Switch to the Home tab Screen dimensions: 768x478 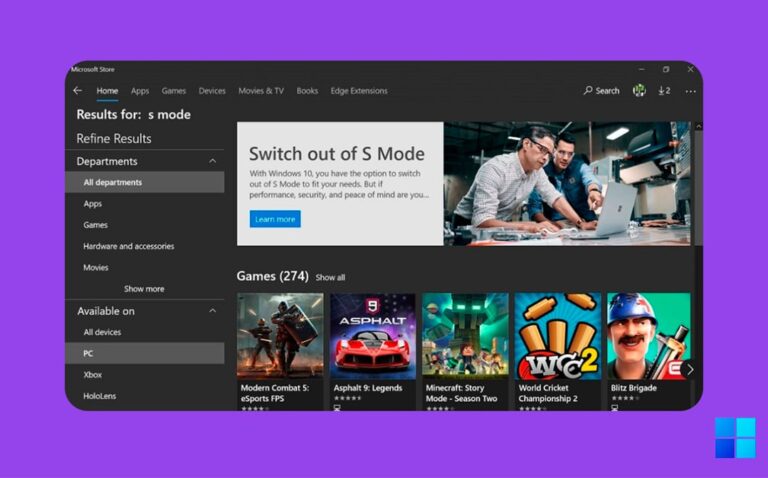coord(107,91)
